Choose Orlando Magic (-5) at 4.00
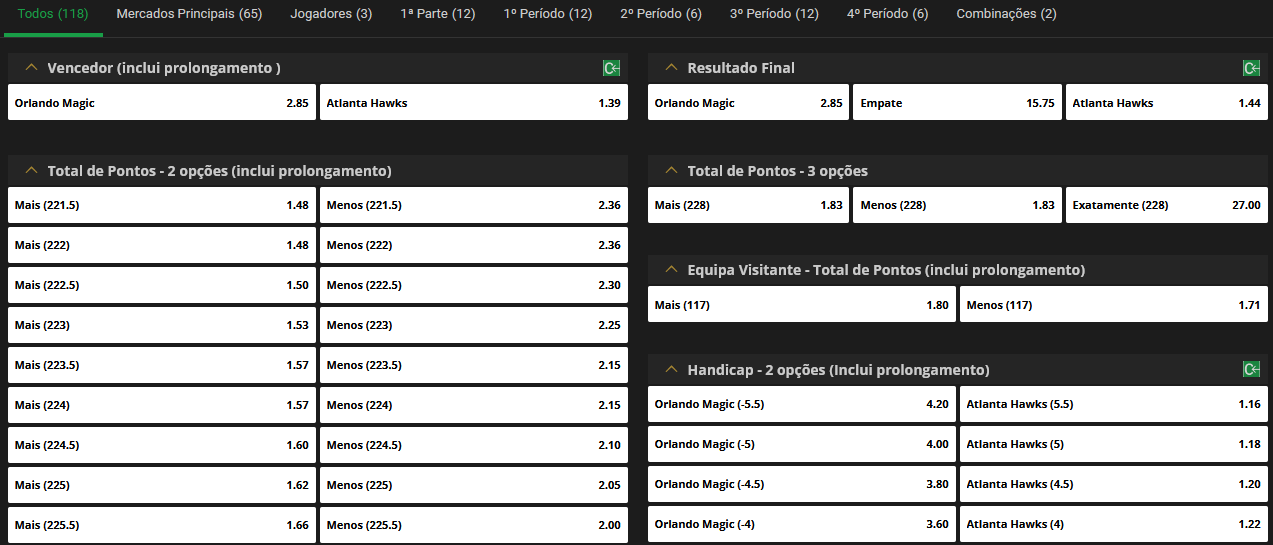Viewport: 1273px width, 545px height. pyautogui.click(x=802, y=444)
